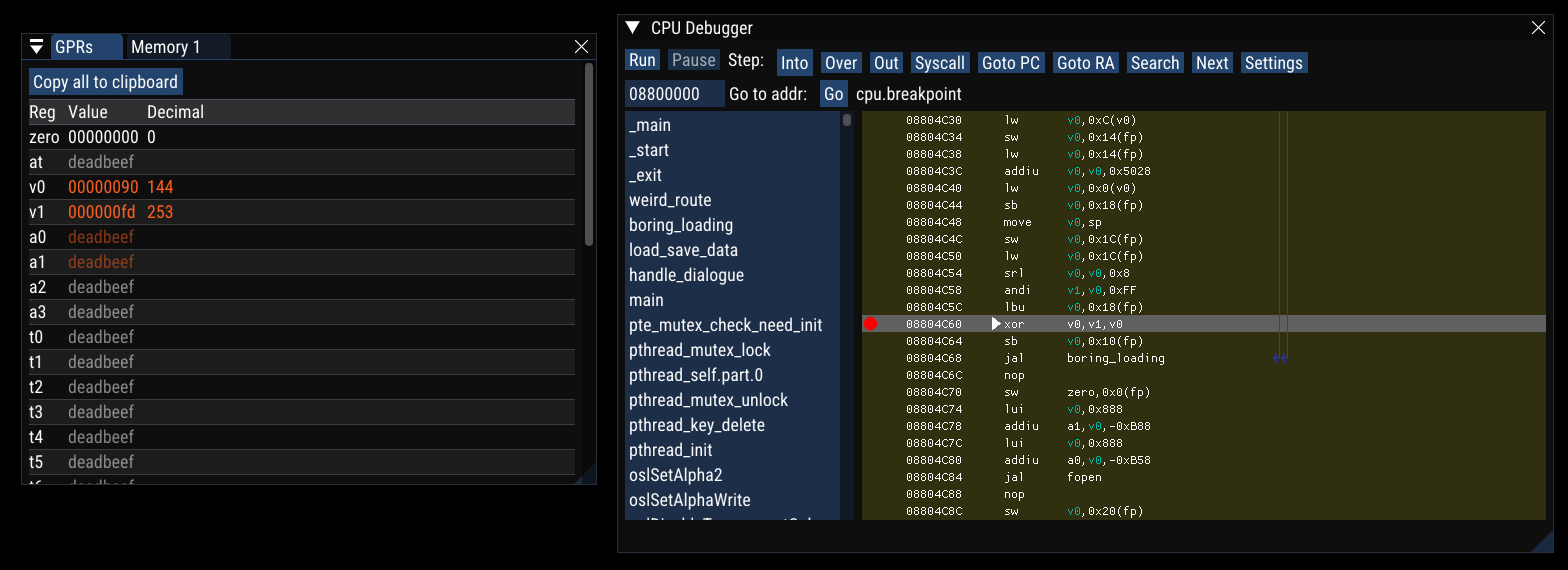Open debugger Settings

1274,63
